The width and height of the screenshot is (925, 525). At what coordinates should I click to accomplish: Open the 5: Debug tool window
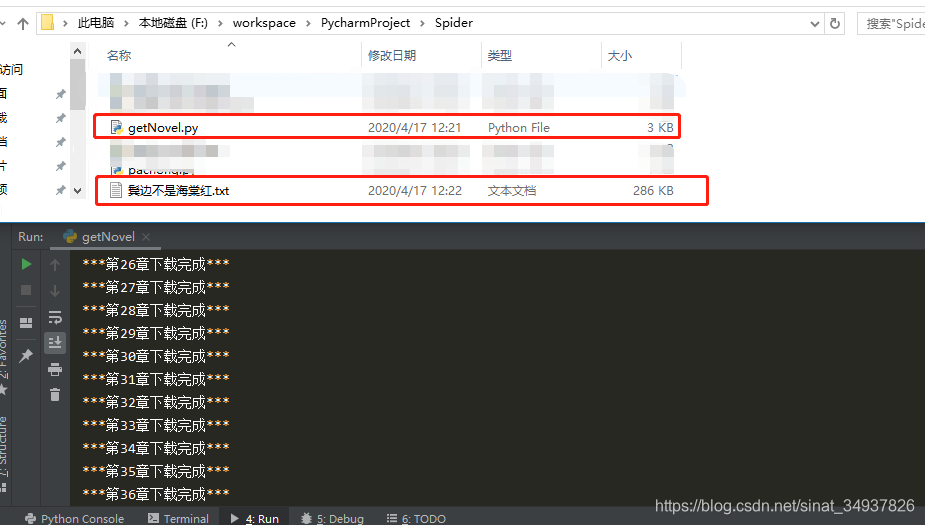click(x=333, y=519)
